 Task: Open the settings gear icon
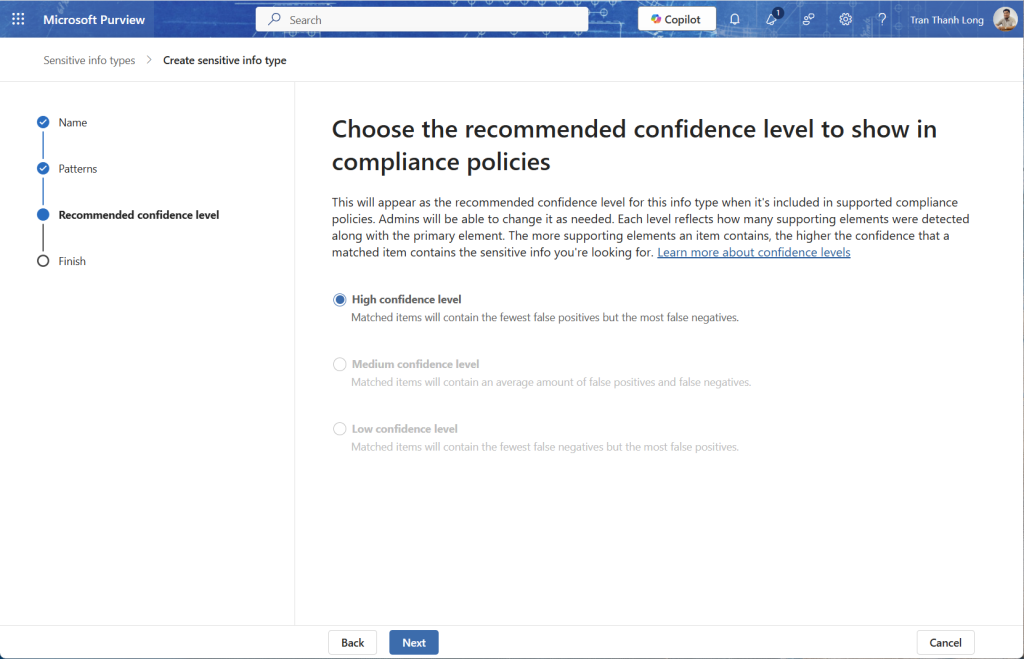pos(846,19)
